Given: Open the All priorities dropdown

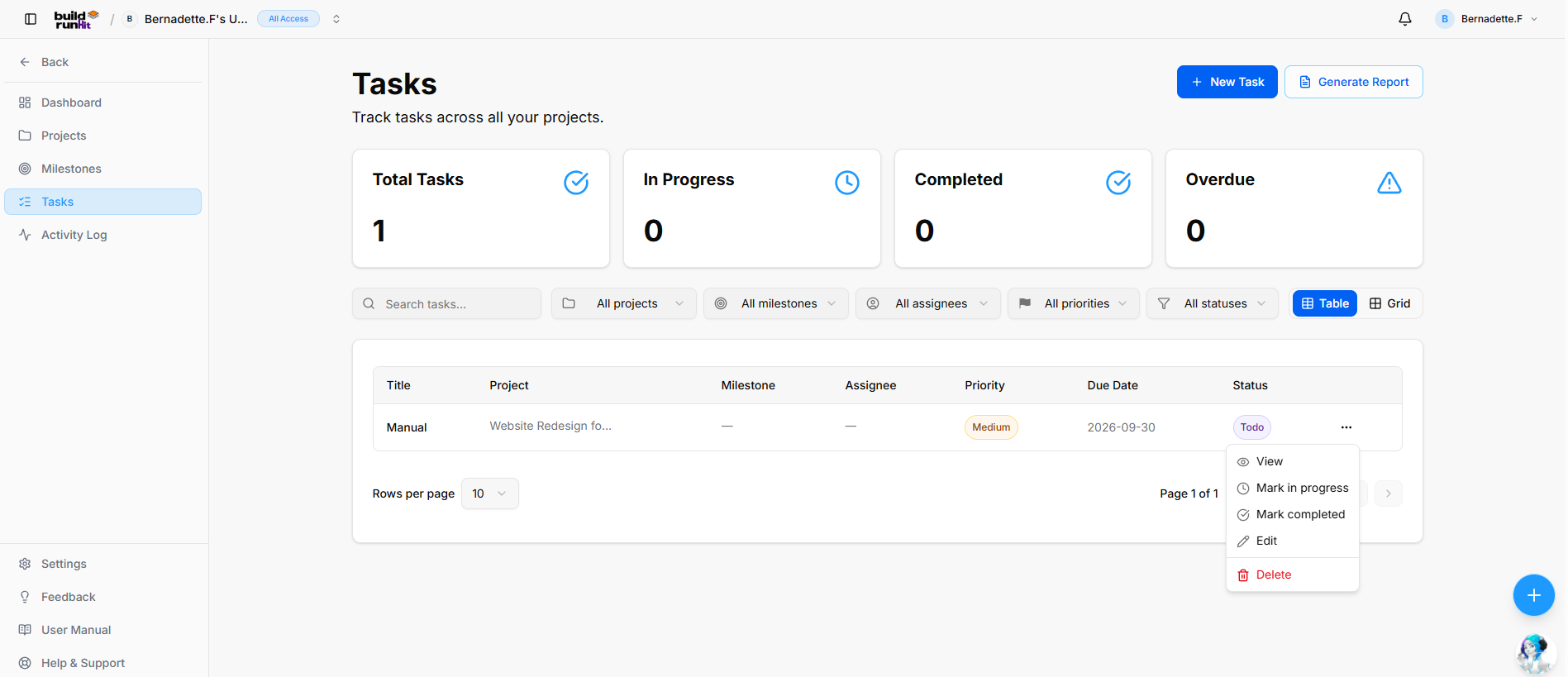Looking at the screenshot, I should click(x=1074, y=303).
